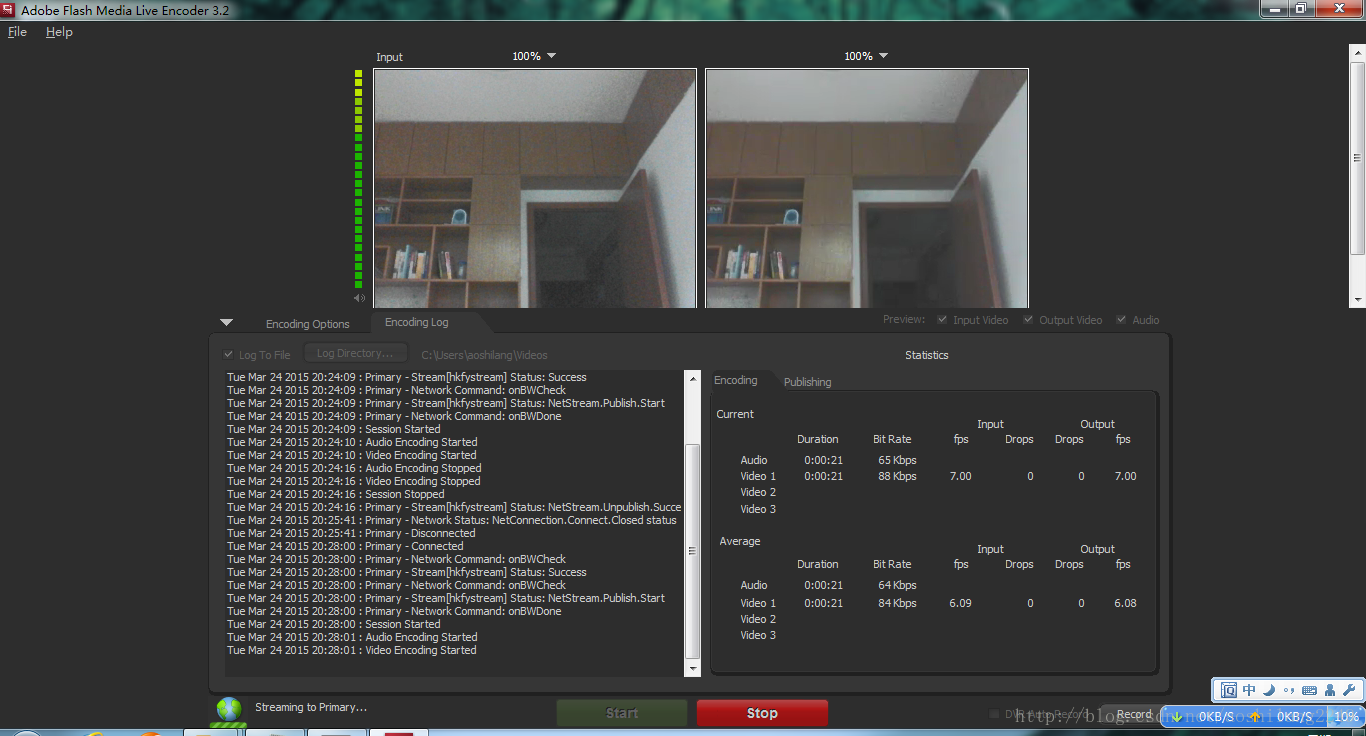Click the user account icon on IME toolbar
This screenshot has width=1366, height=736.
(1330, 690)
